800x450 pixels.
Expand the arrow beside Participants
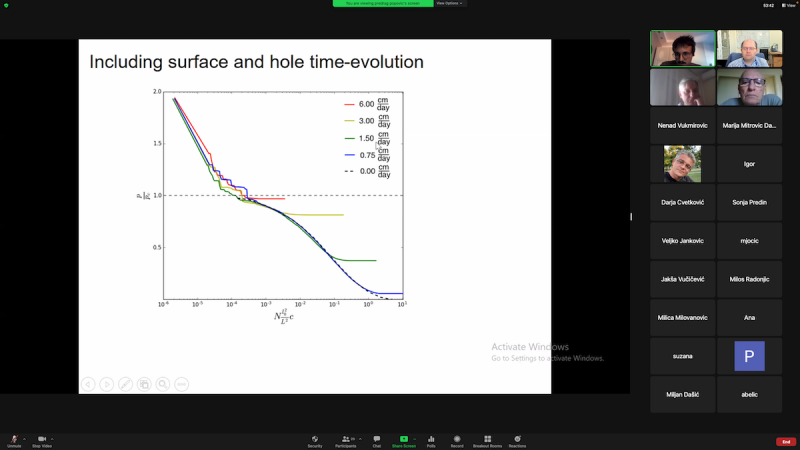(x=360, y=439)
